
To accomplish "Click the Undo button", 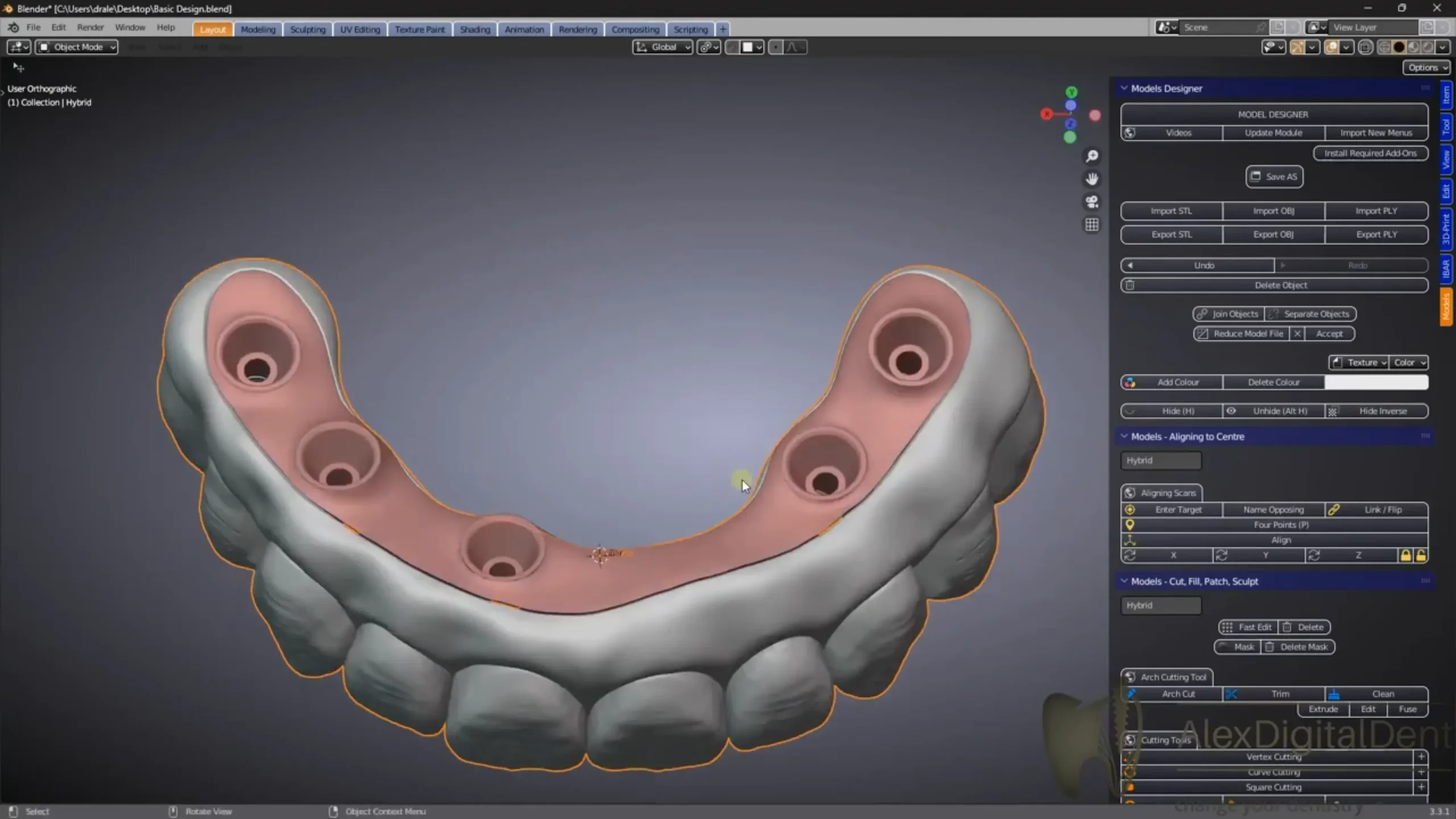I will (1197, 266).
